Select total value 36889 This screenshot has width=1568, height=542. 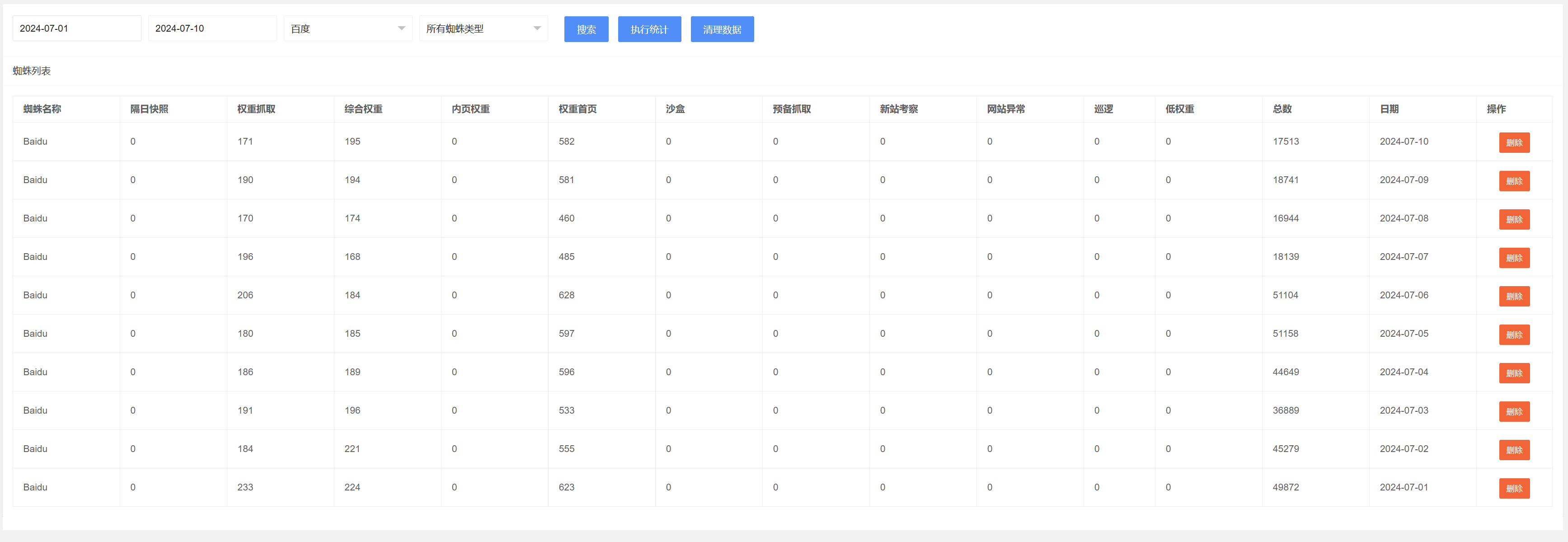pos(1286,410)
